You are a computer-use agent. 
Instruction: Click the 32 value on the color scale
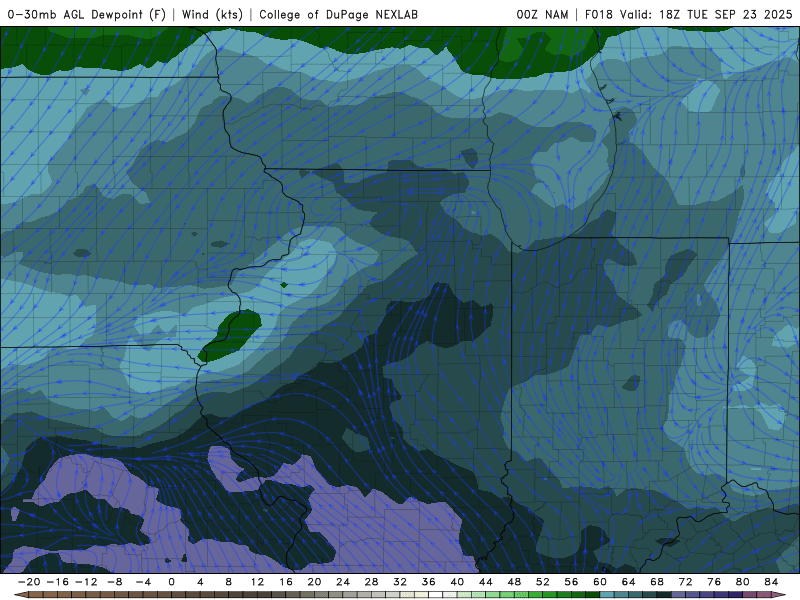point(400,582)
